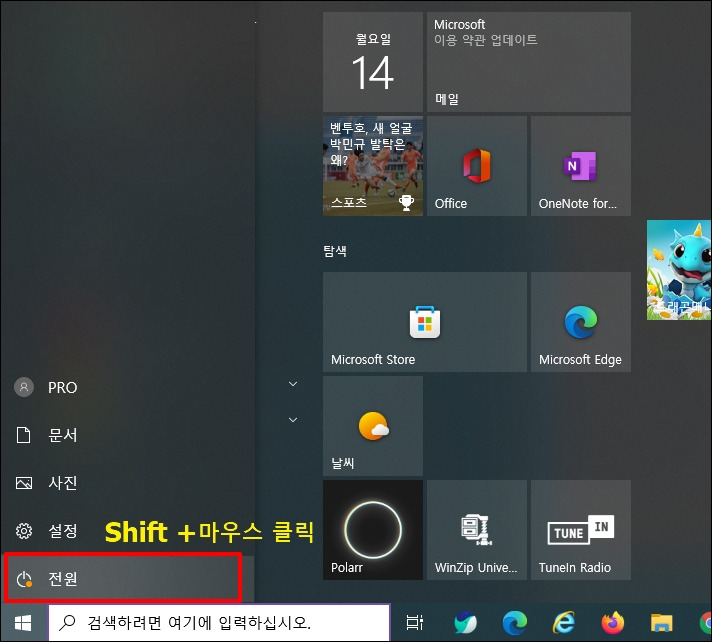
Task: Open the WinZip Universal tile
Action: point(477,530)
